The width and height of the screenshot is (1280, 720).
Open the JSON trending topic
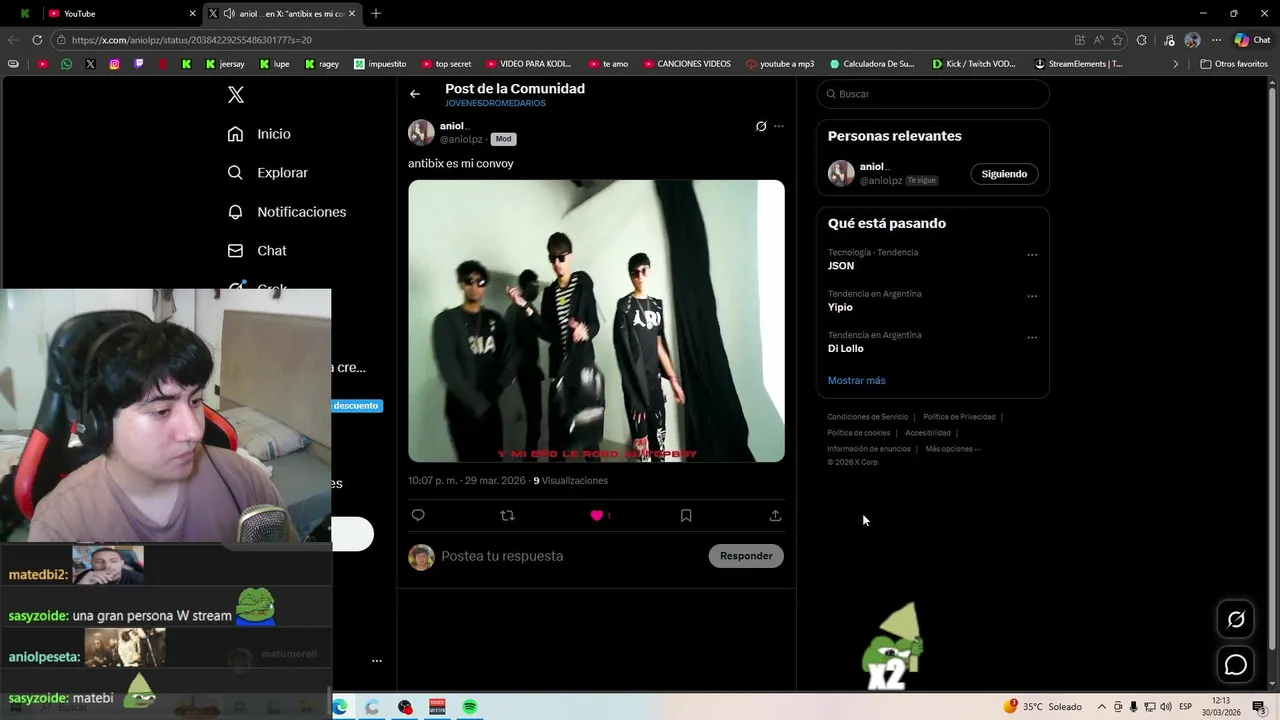tap(841, 266)
